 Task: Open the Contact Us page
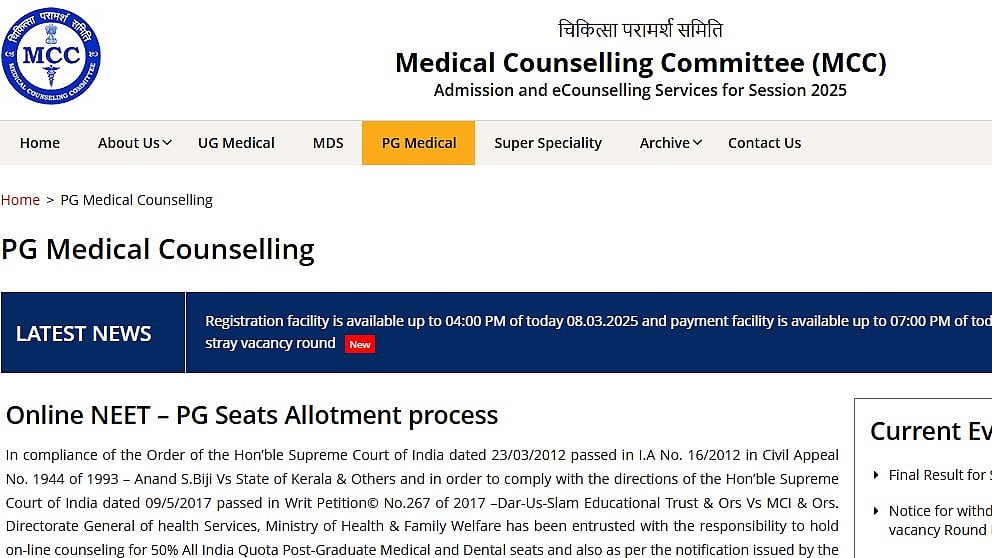point(764,143)
